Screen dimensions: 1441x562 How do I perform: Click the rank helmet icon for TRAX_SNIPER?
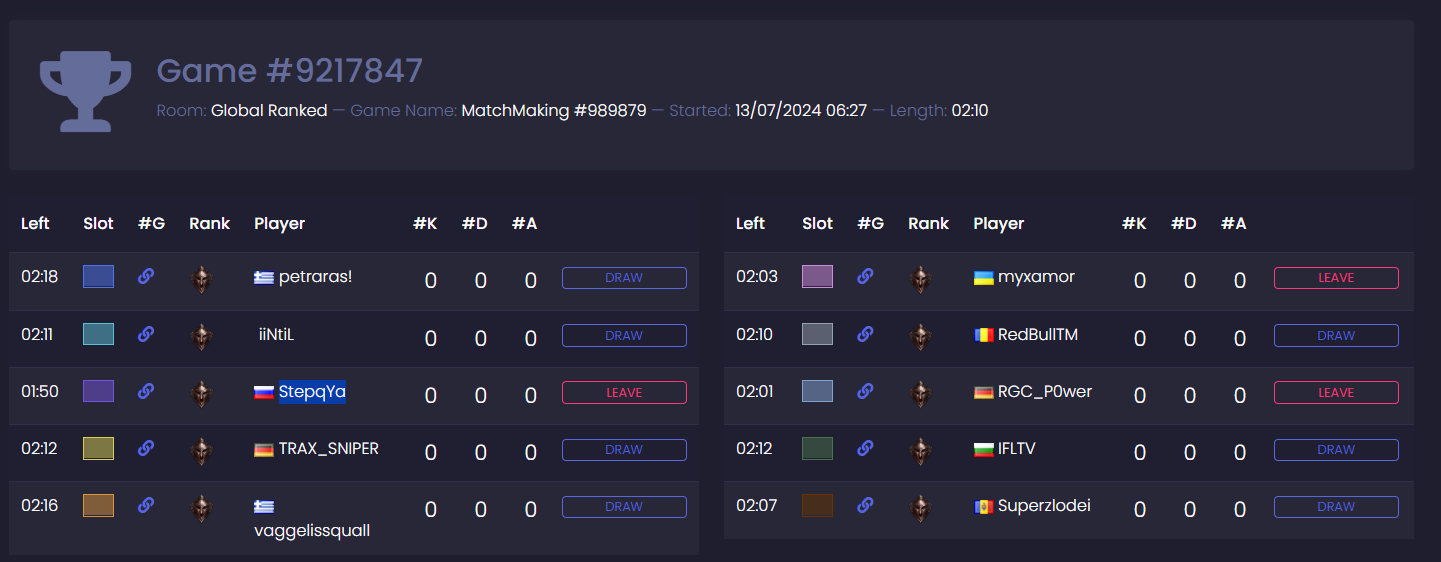pos(201,451)
